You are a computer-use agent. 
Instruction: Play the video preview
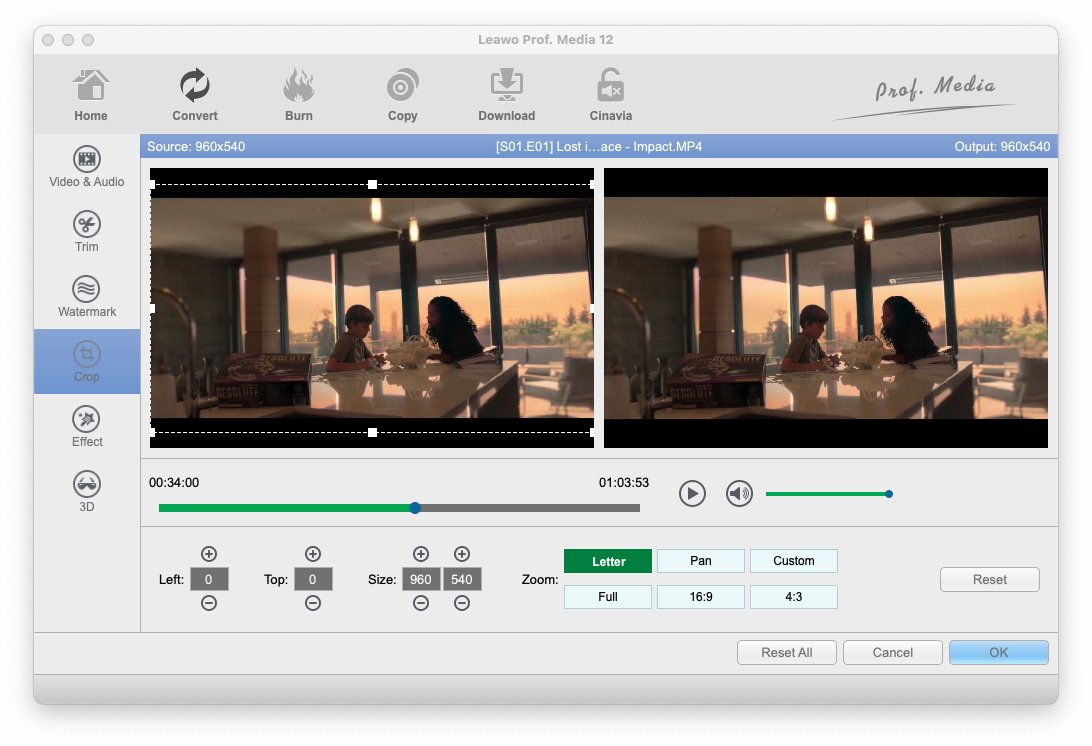coord(692,493)
